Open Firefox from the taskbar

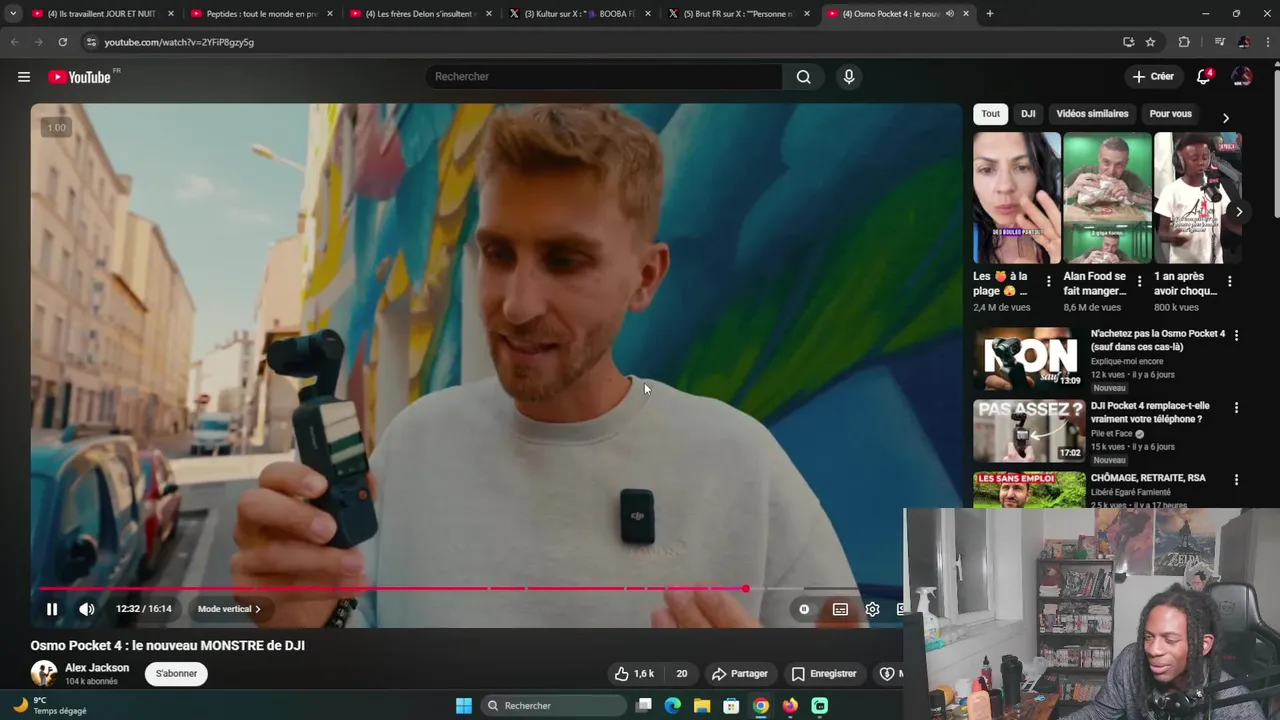click(x=790, y=706)
